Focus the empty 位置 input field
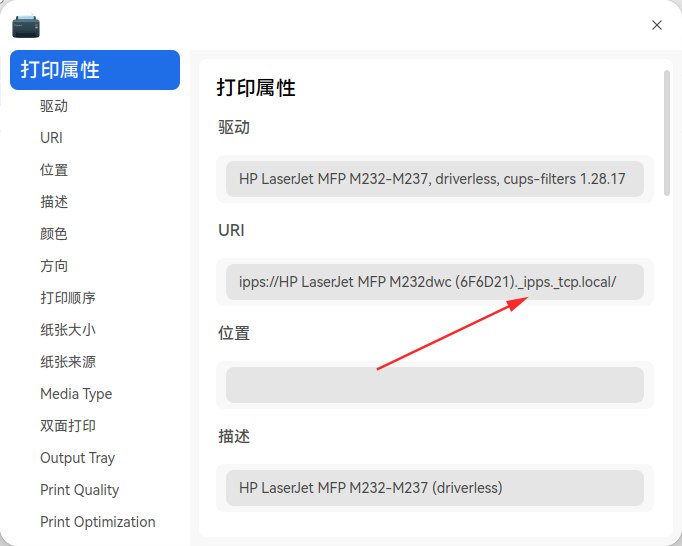 click(x=435, y=385)
